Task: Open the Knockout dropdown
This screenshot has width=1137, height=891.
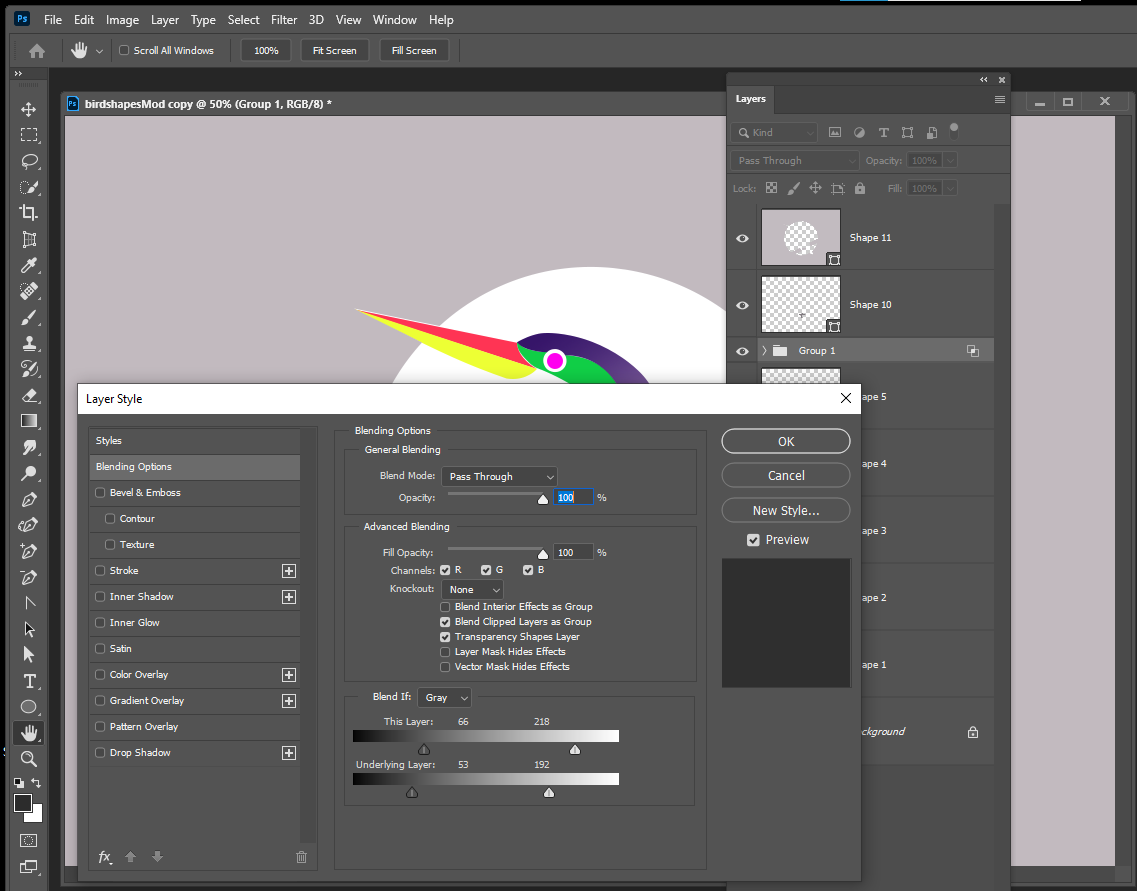Action: coord(471,589)
